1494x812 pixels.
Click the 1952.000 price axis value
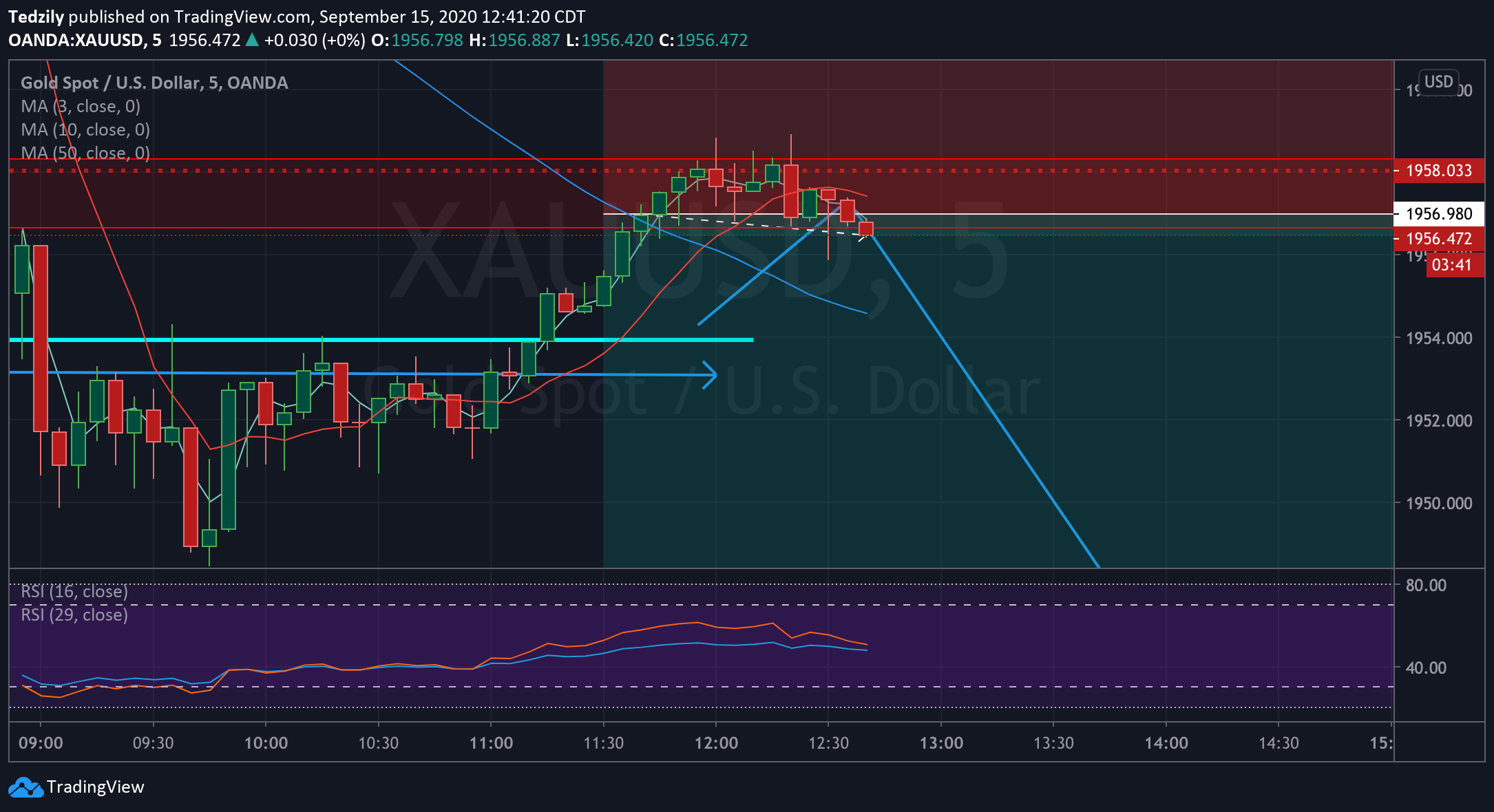point(1439,420)
